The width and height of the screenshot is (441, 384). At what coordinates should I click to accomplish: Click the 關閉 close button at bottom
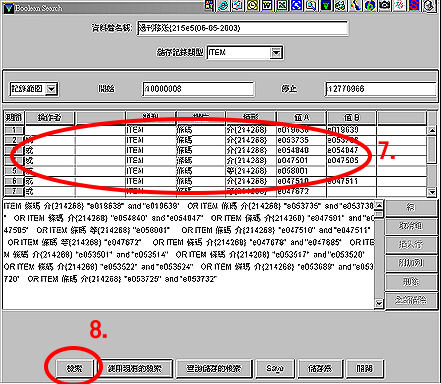[x=365, y=369]
